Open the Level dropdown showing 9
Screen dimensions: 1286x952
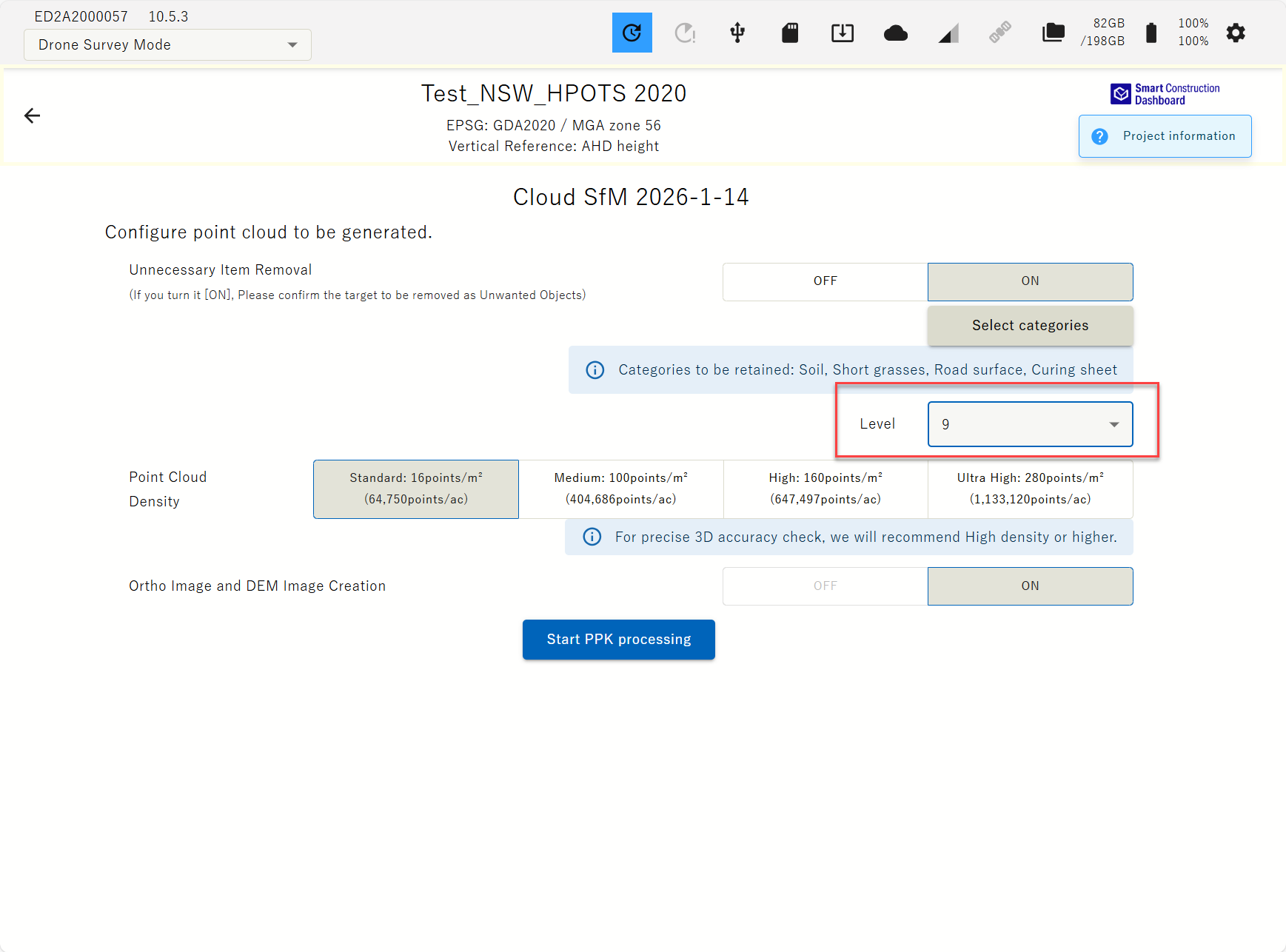1030,424
